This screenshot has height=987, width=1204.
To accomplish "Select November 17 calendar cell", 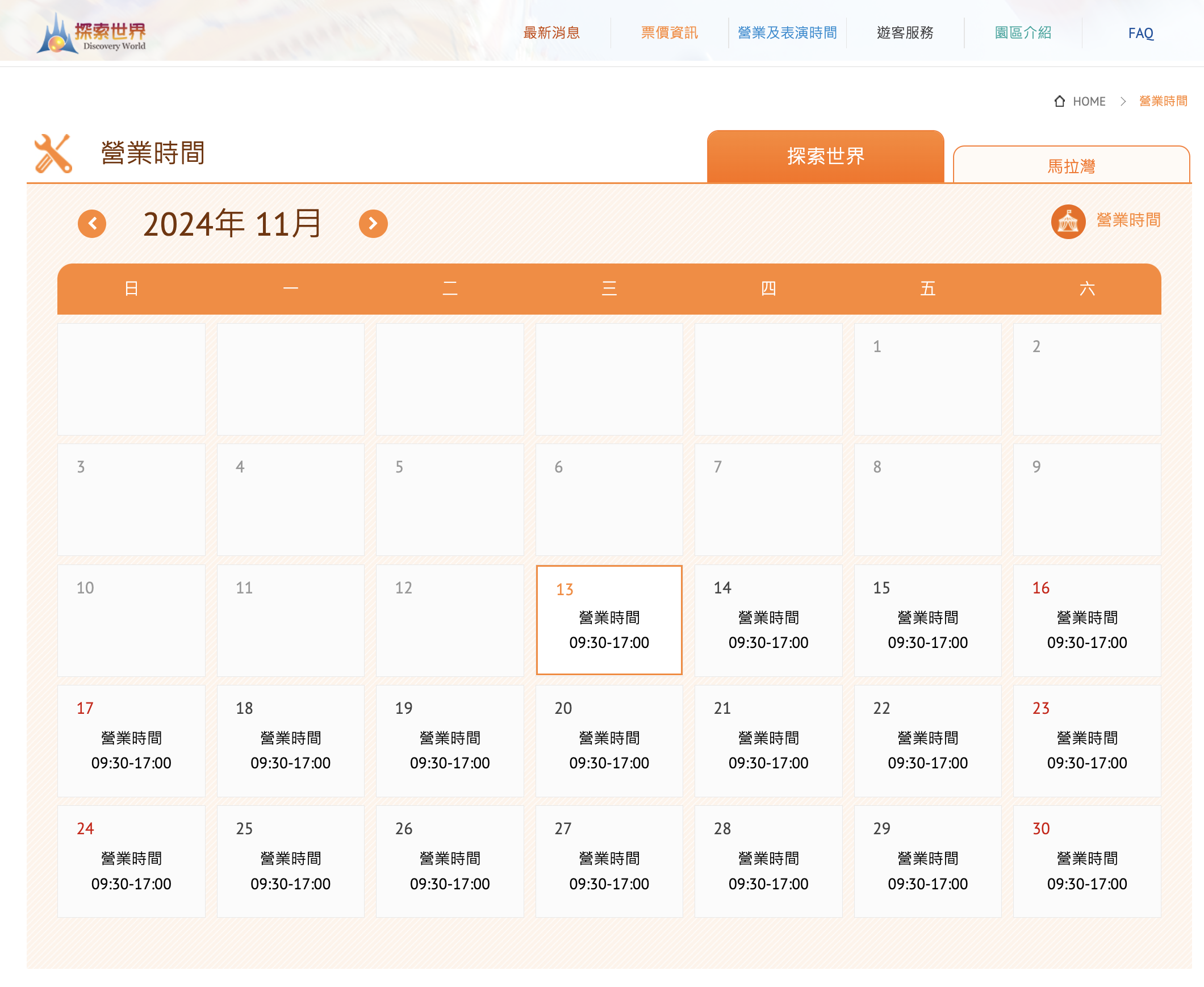I will click(131, 741).
